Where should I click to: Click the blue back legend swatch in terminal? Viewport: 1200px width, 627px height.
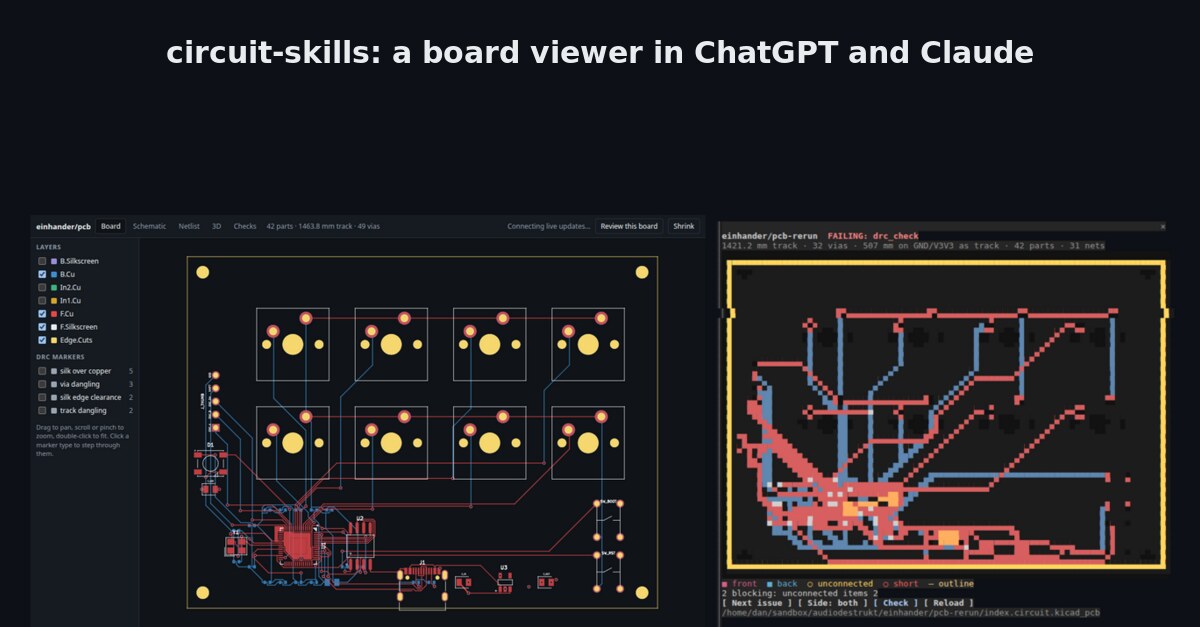[x=769, y=584]
